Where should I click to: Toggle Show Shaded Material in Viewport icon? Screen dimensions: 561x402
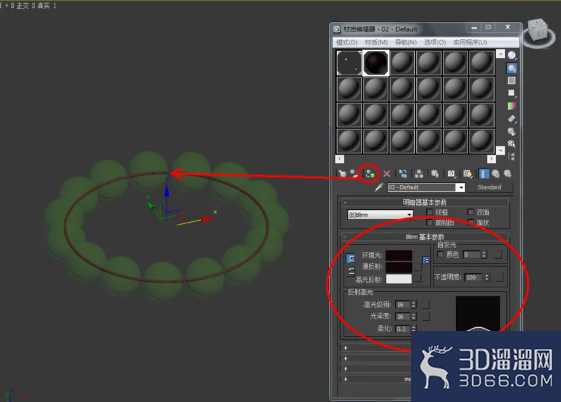pyautogui.click(x=468, y=174)
